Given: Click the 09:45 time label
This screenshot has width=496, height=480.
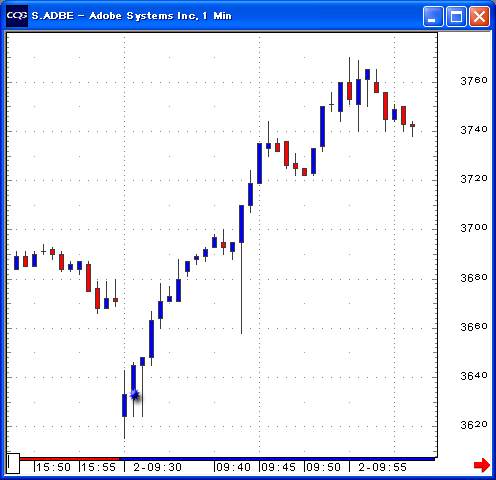Looking at the screenshot, I should tap(278, 467).
